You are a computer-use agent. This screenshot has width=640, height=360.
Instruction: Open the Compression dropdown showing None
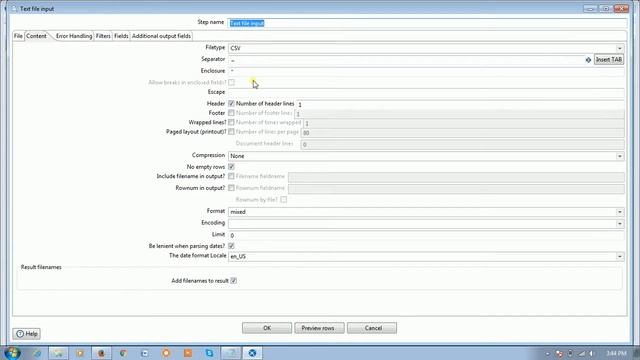coord(620,156)
